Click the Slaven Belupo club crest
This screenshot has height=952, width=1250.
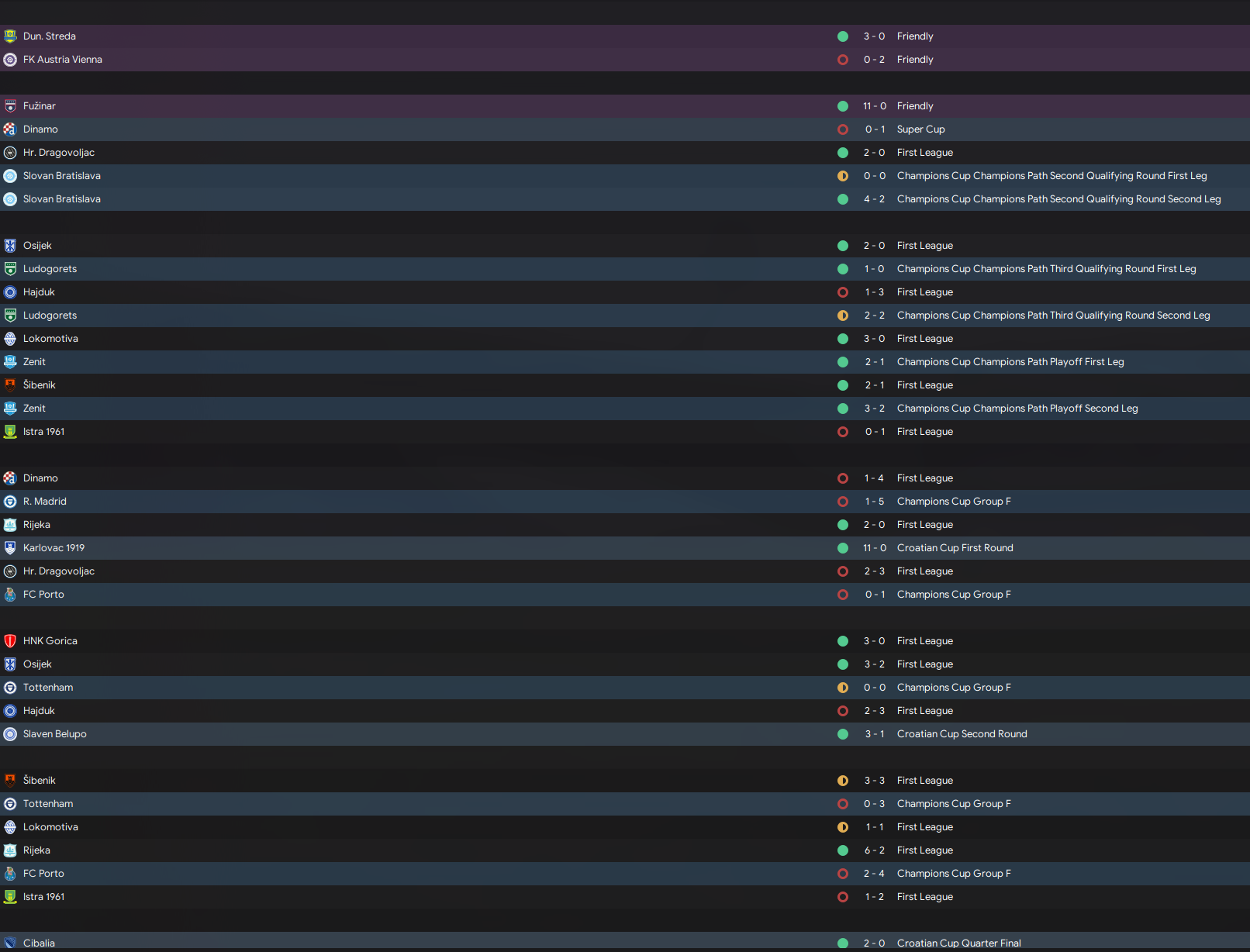click(10, 734)
